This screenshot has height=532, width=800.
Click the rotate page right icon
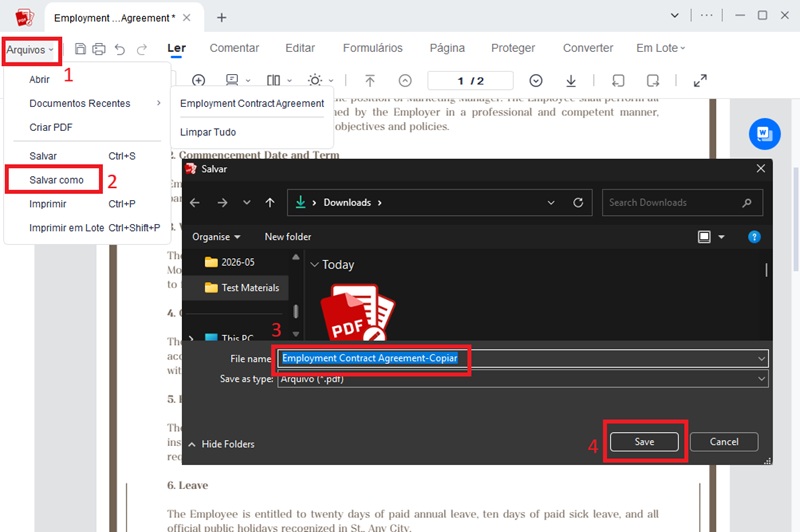(x=653, y=81)
